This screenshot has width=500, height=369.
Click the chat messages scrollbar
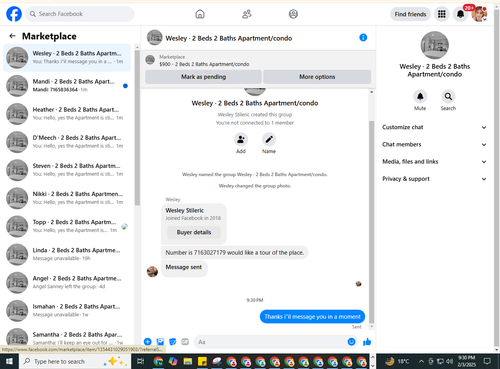371,222
